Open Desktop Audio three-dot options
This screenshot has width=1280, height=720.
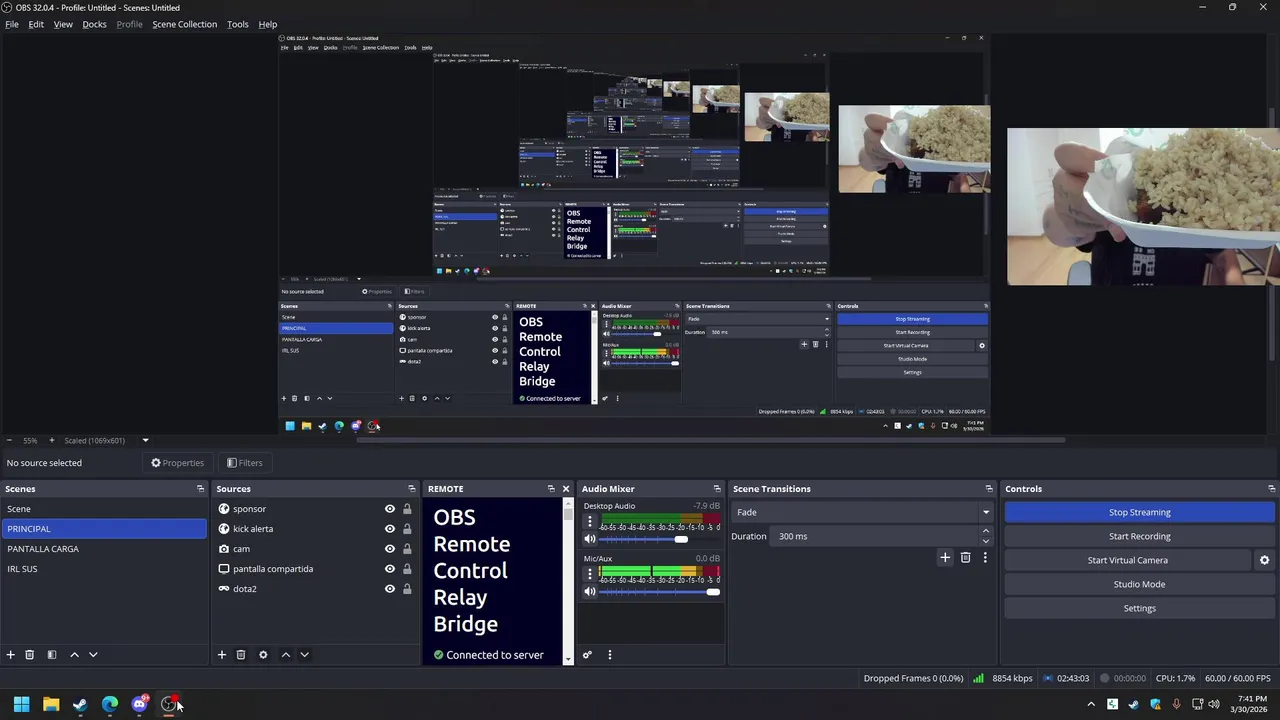(589, 522)
